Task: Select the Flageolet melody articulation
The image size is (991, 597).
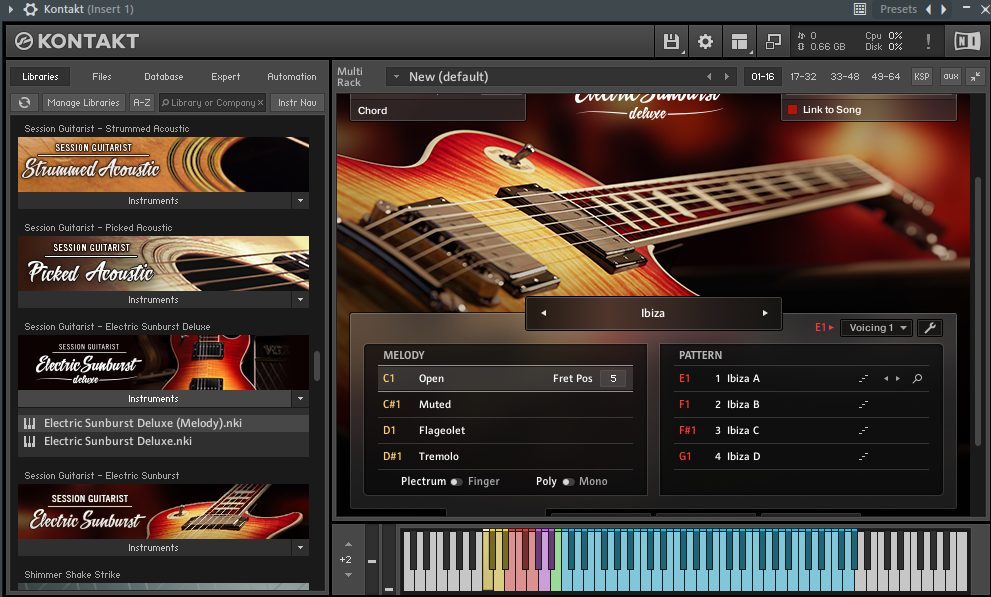Action: [506, 430]
